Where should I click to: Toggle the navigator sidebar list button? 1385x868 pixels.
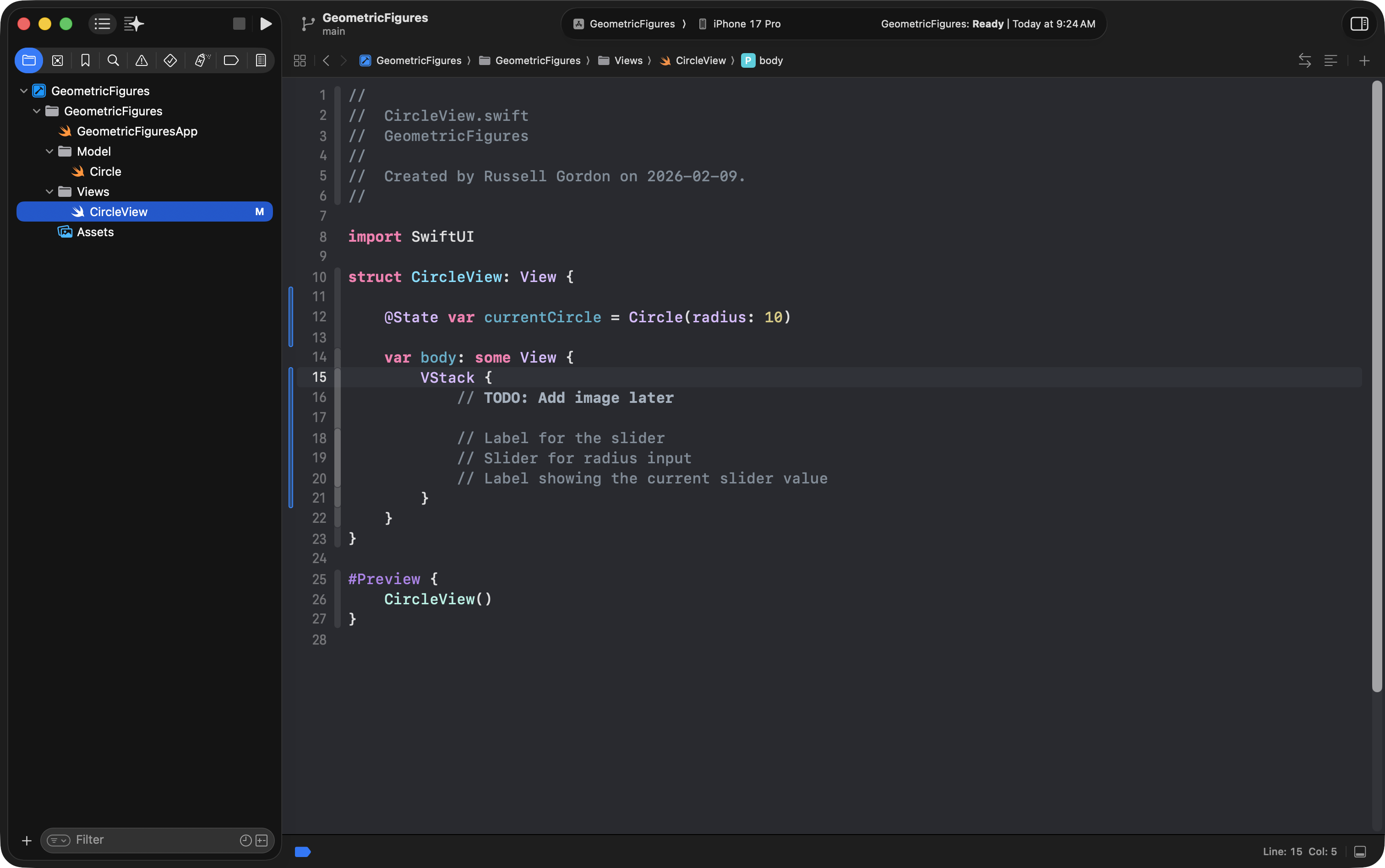(x=102, y=23)
